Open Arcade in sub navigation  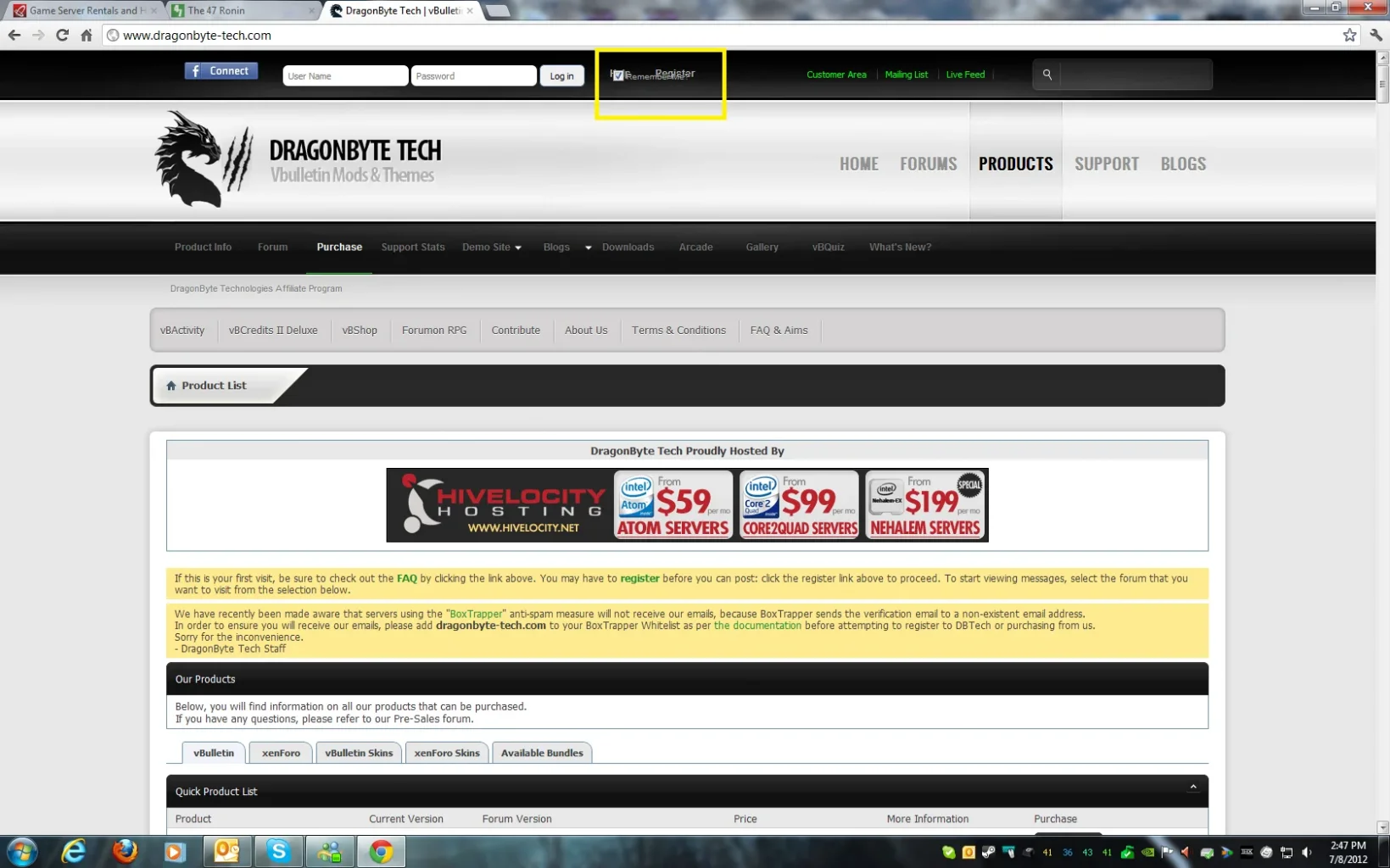pos(695,247)
